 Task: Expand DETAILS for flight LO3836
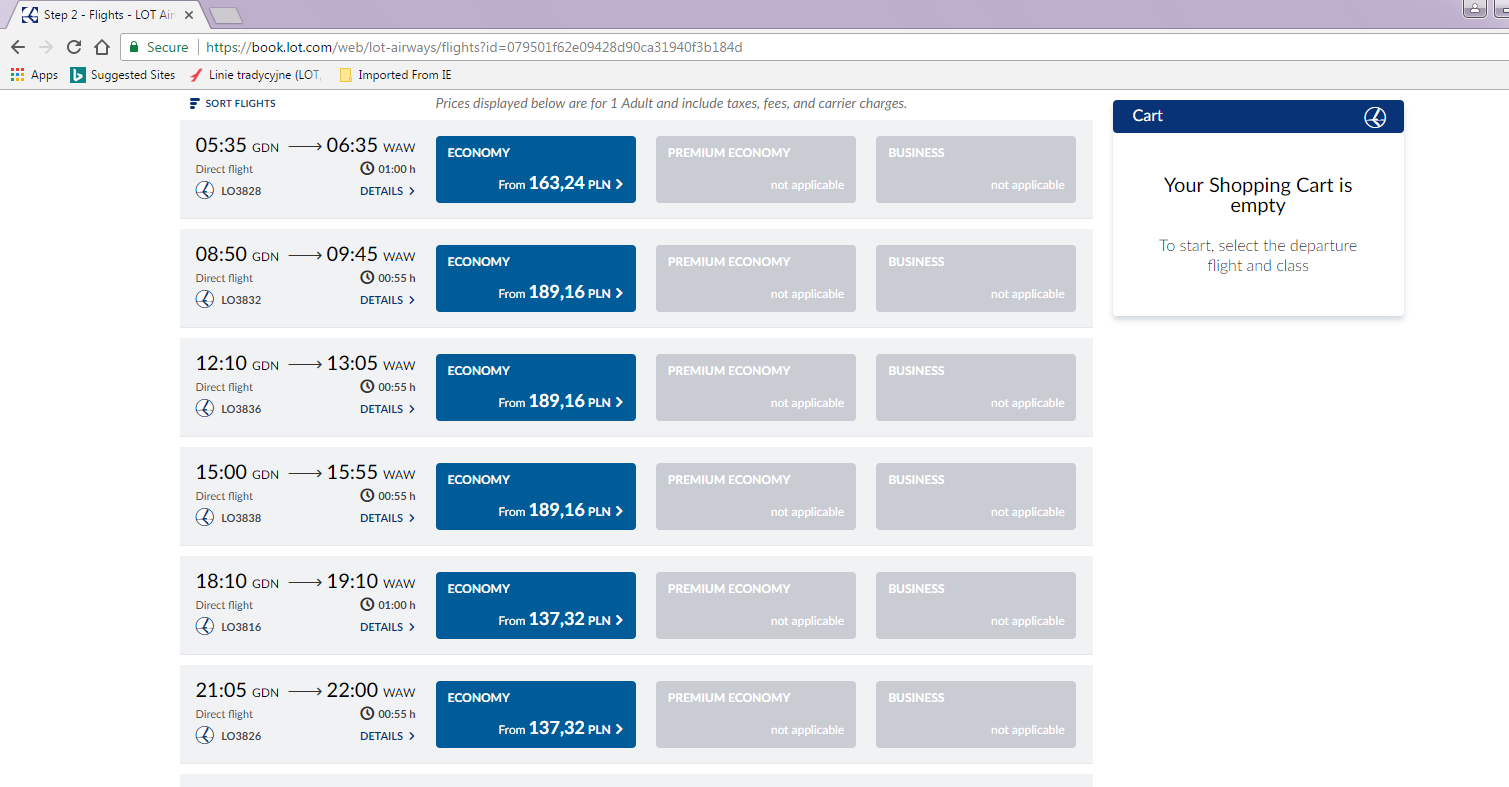388,409
